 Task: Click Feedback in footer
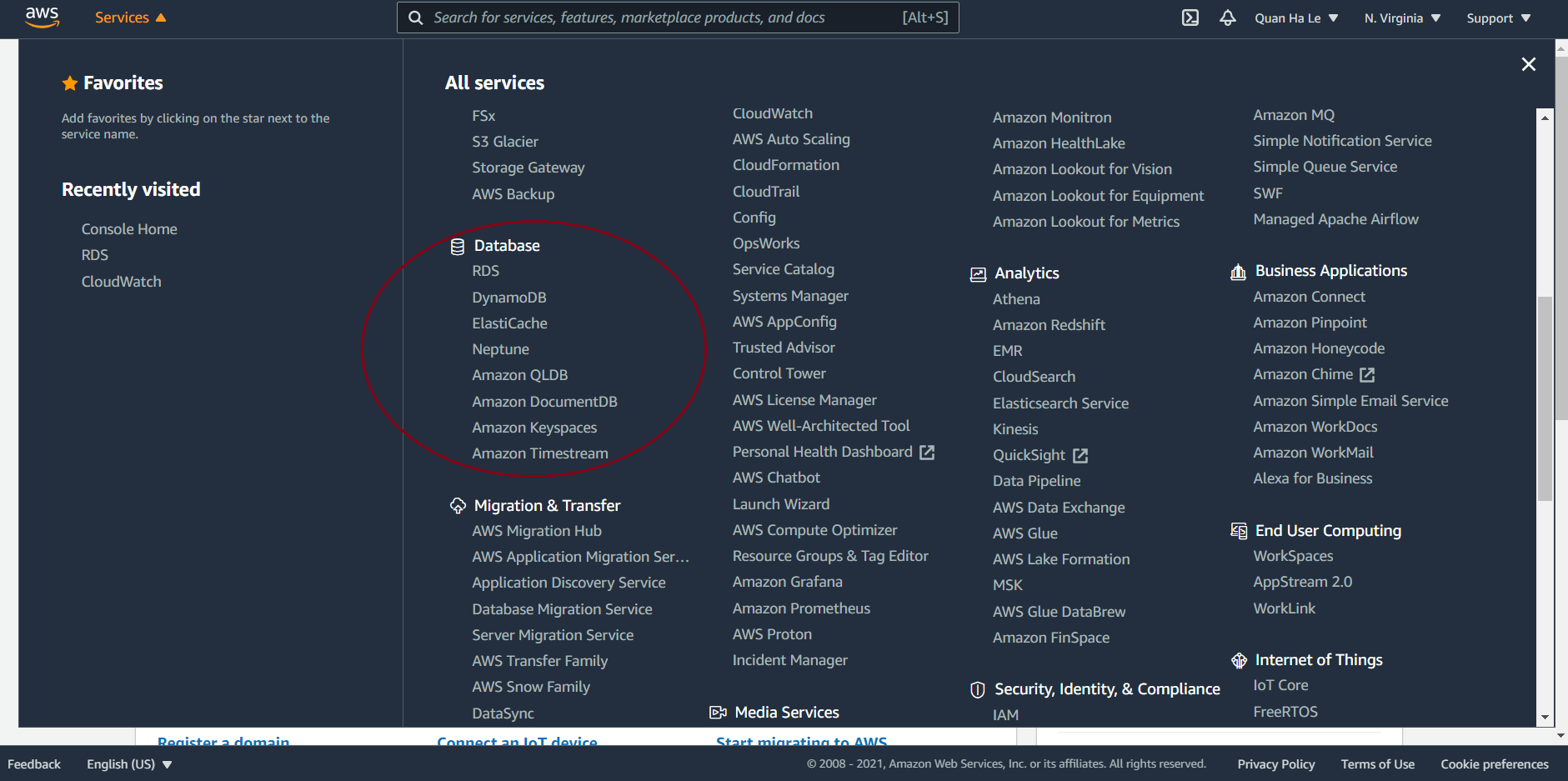[x=34, y=764]
